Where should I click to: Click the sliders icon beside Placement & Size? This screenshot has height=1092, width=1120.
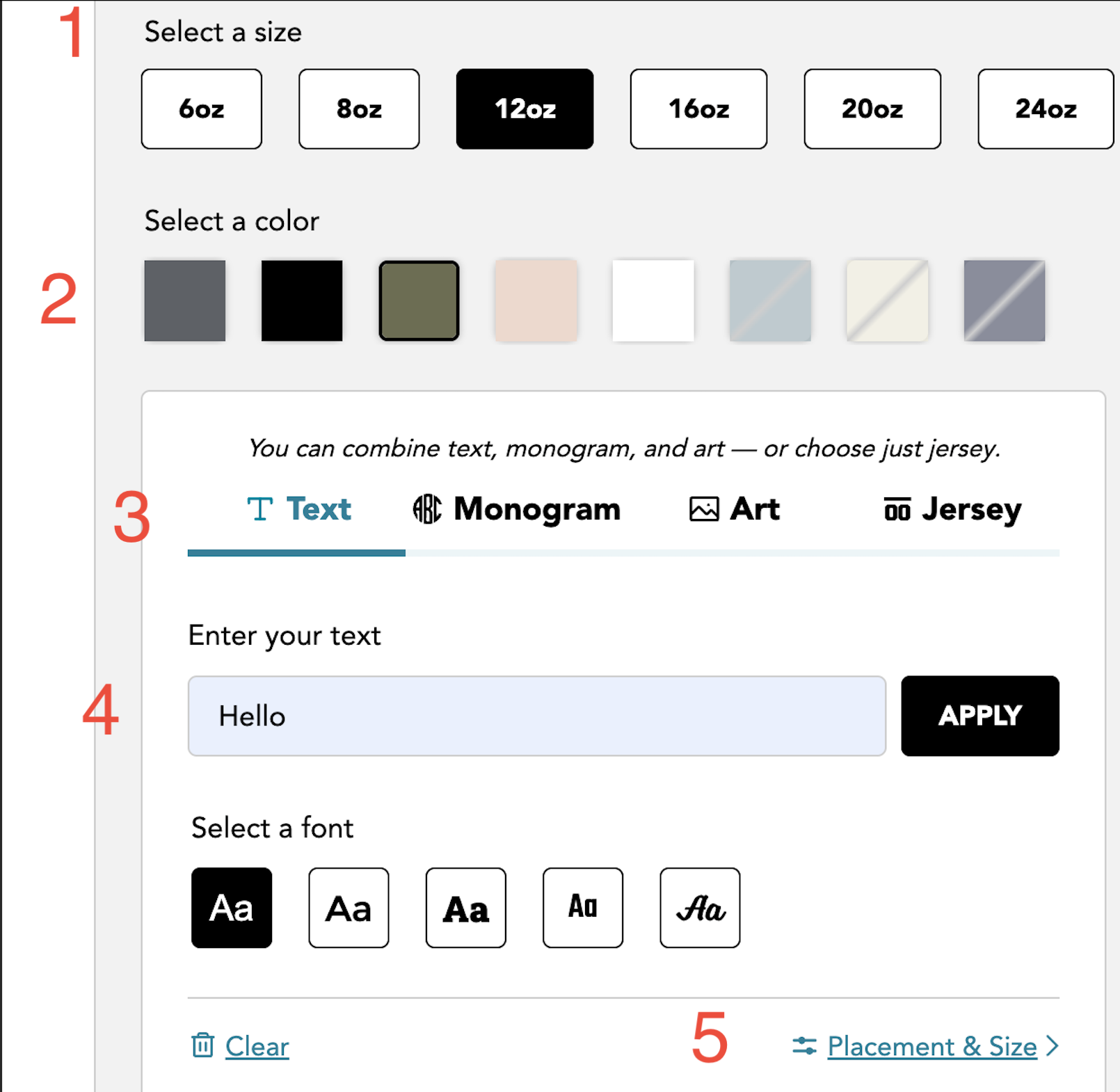pos(804,1045)
